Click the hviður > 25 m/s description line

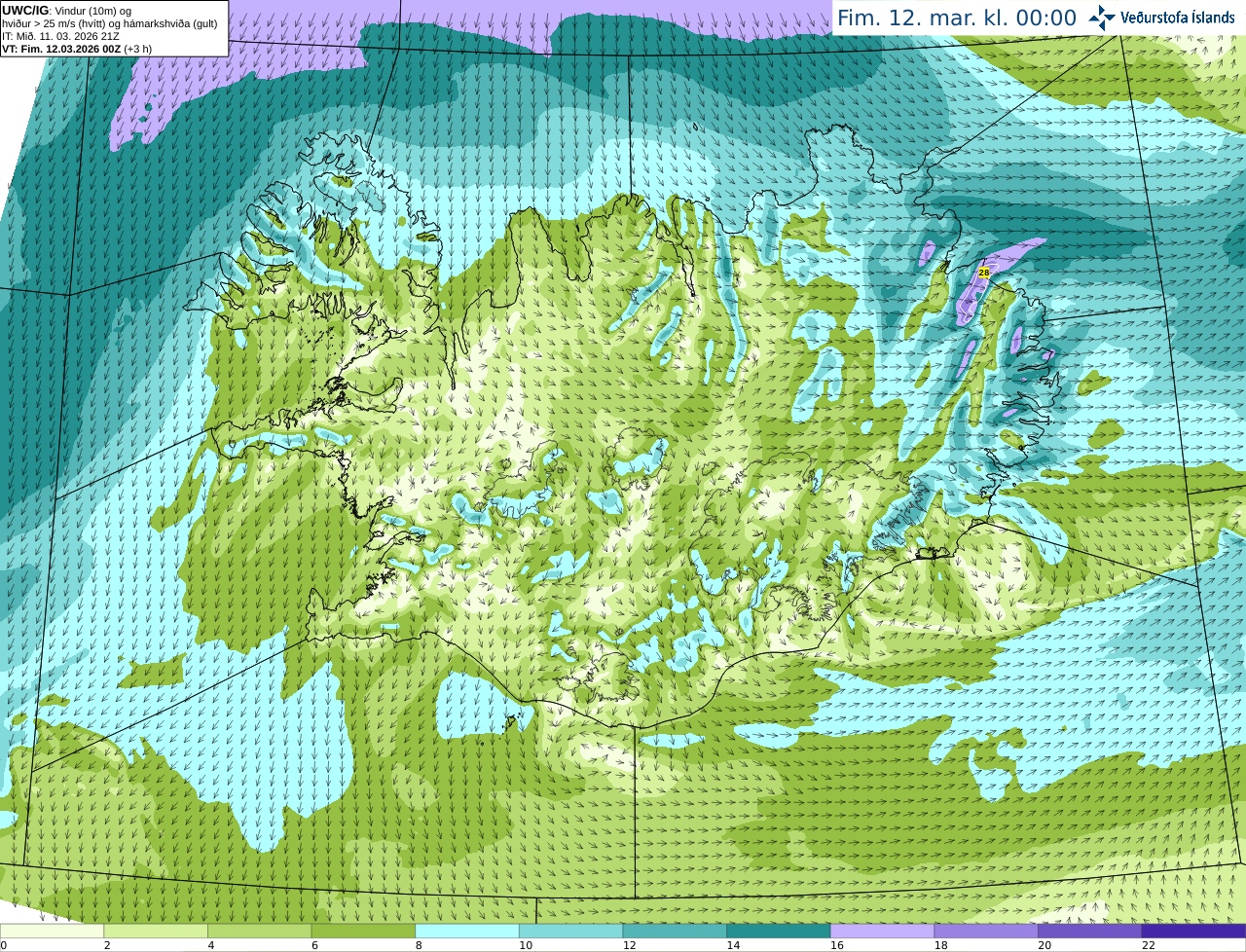pos(110,23)
